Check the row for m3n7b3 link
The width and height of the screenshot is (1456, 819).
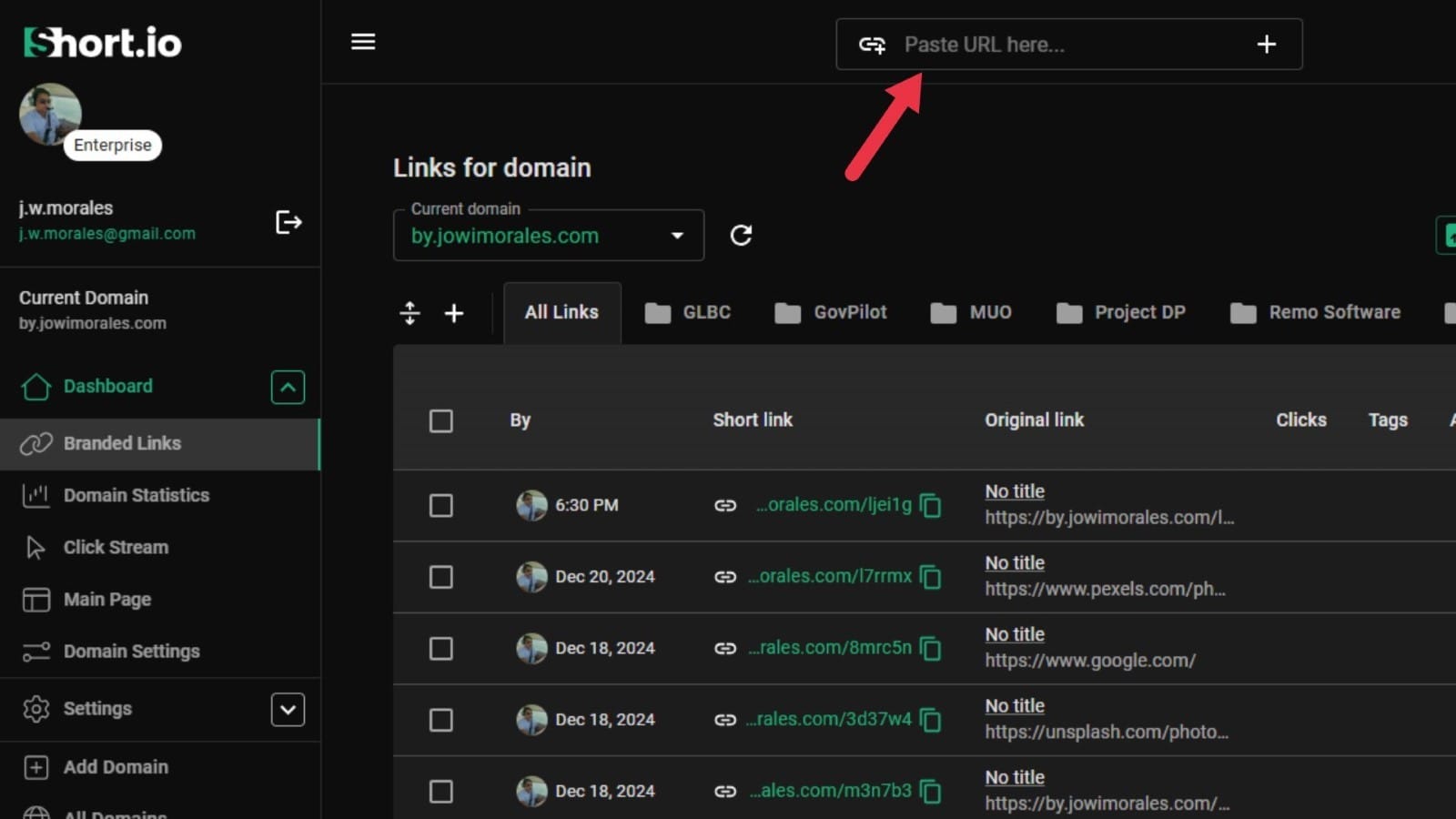pos(441,792)
